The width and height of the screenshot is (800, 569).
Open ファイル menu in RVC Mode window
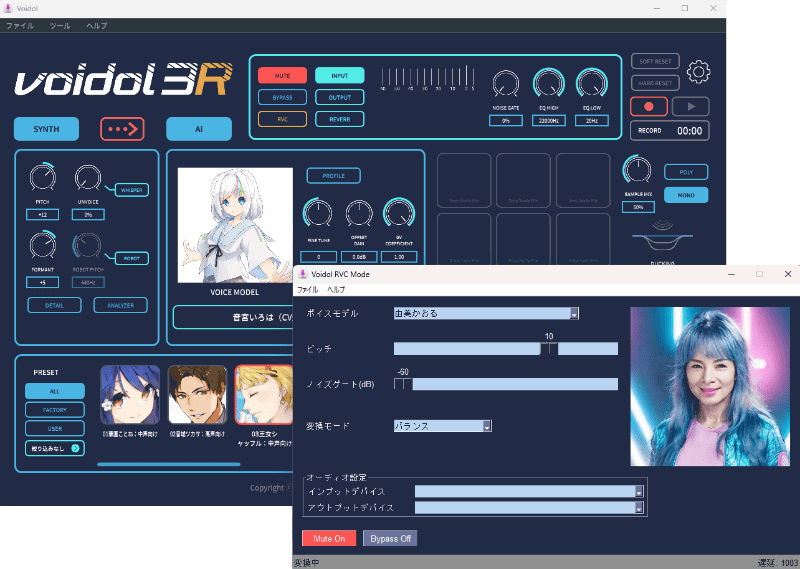[308, 289]
